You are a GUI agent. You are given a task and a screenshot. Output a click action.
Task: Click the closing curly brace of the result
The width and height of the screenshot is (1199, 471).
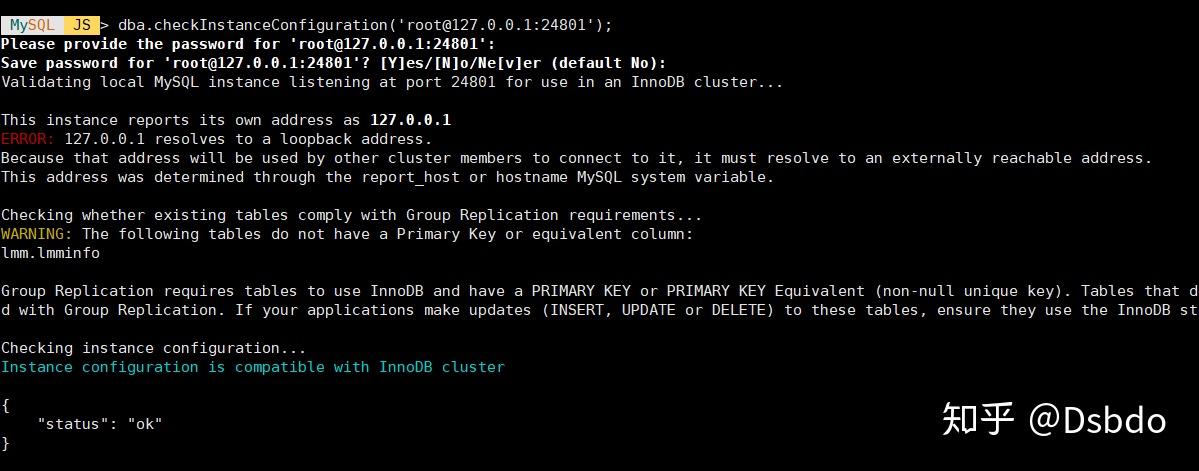[x=5, y=443]
